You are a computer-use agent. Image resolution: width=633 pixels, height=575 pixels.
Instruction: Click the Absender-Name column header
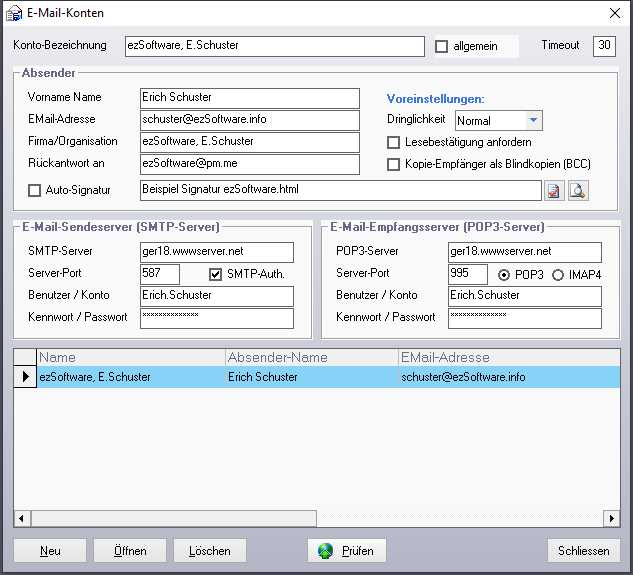[310, 357]
